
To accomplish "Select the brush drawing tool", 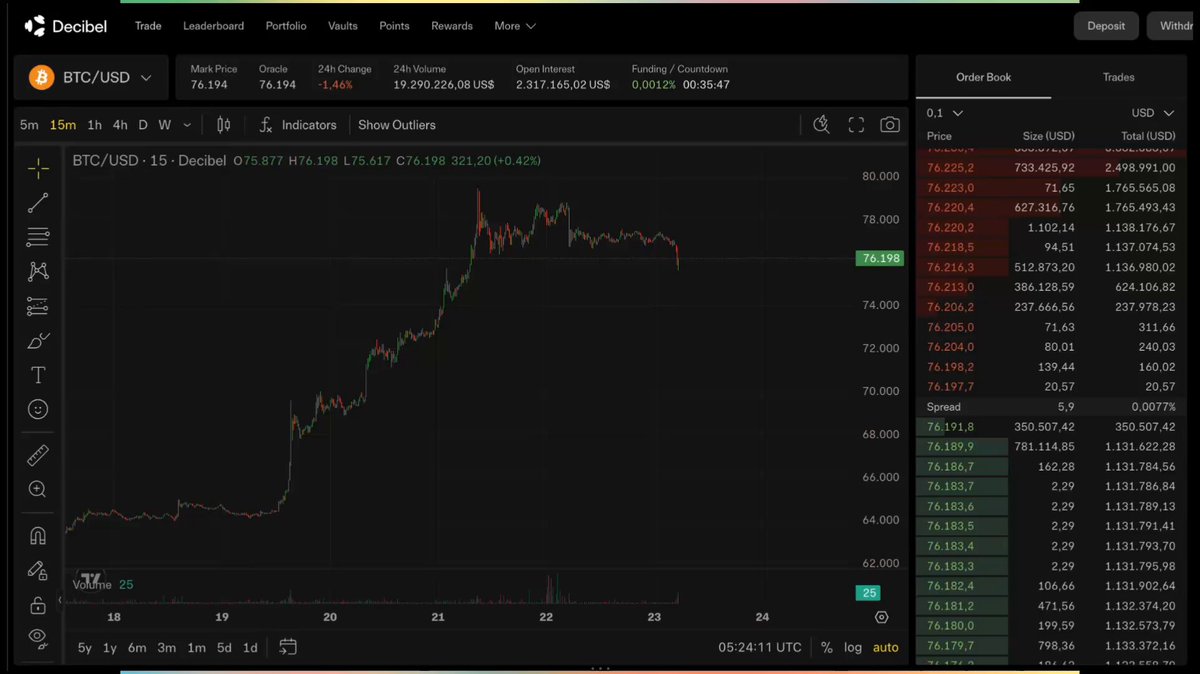I will pos(38,341).
